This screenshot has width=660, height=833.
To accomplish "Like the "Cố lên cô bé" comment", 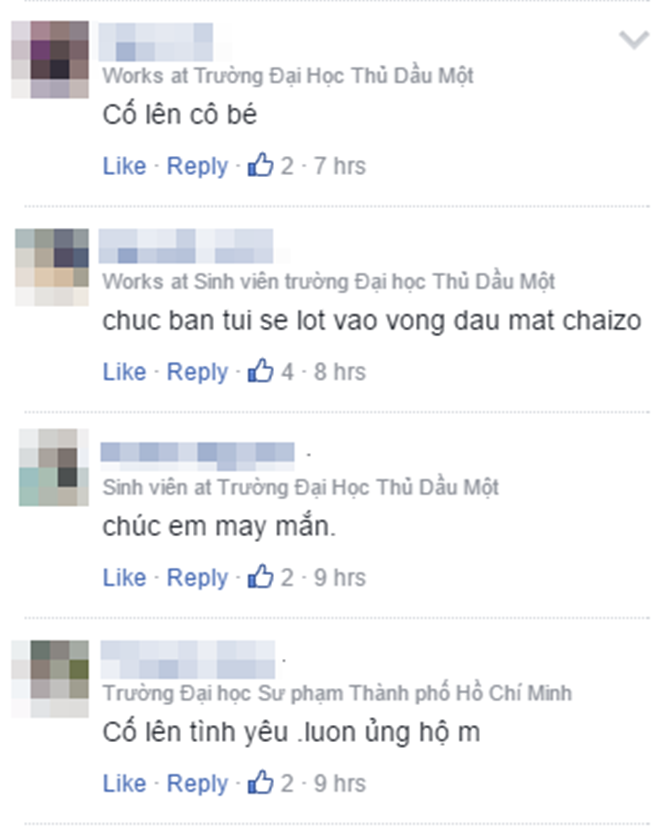I will tap(124, 166).
